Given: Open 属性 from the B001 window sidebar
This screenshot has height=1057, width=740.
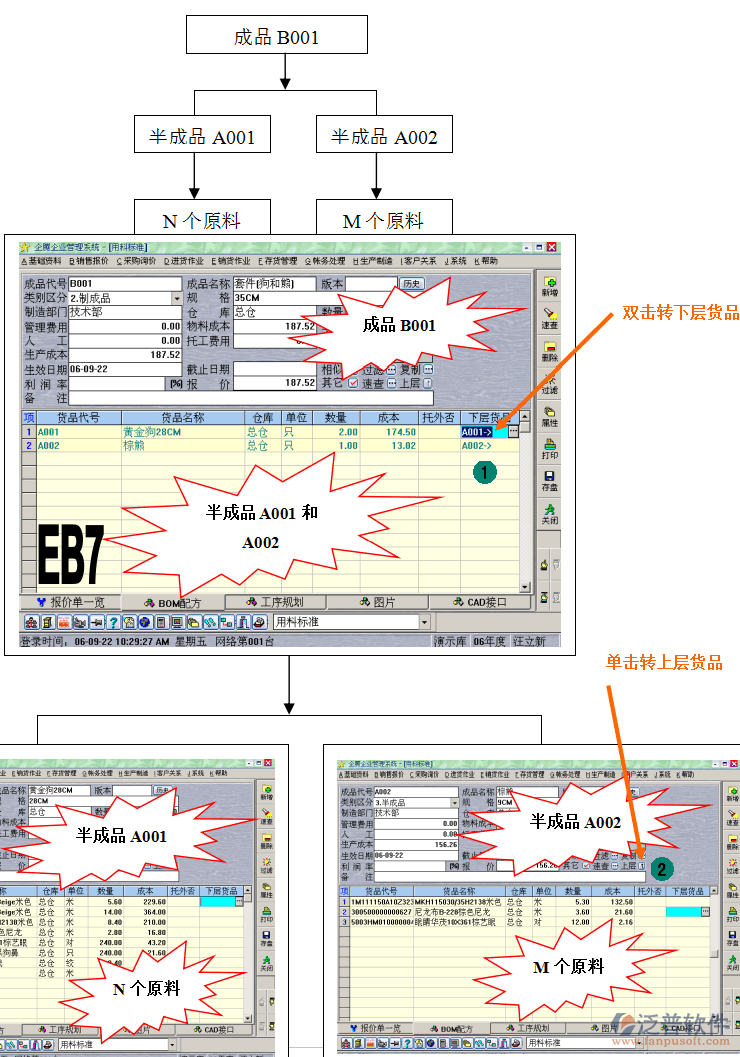Looking at the screenshot, I should pyautogui.click(x=549, y=416).
